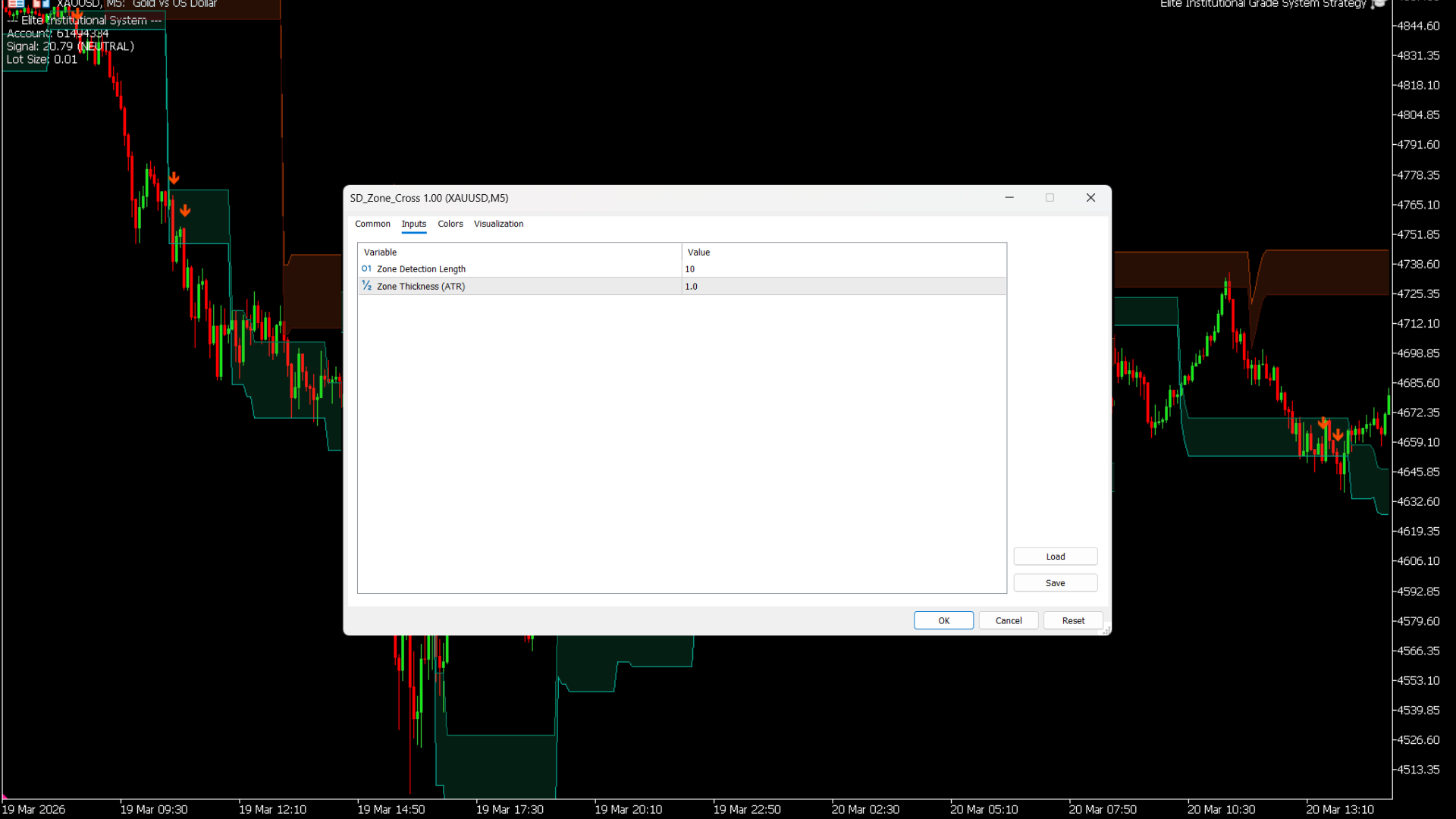Click the Zone Detection Length integer icon
Screen dimensions: 1456x819
click(366, 268)
